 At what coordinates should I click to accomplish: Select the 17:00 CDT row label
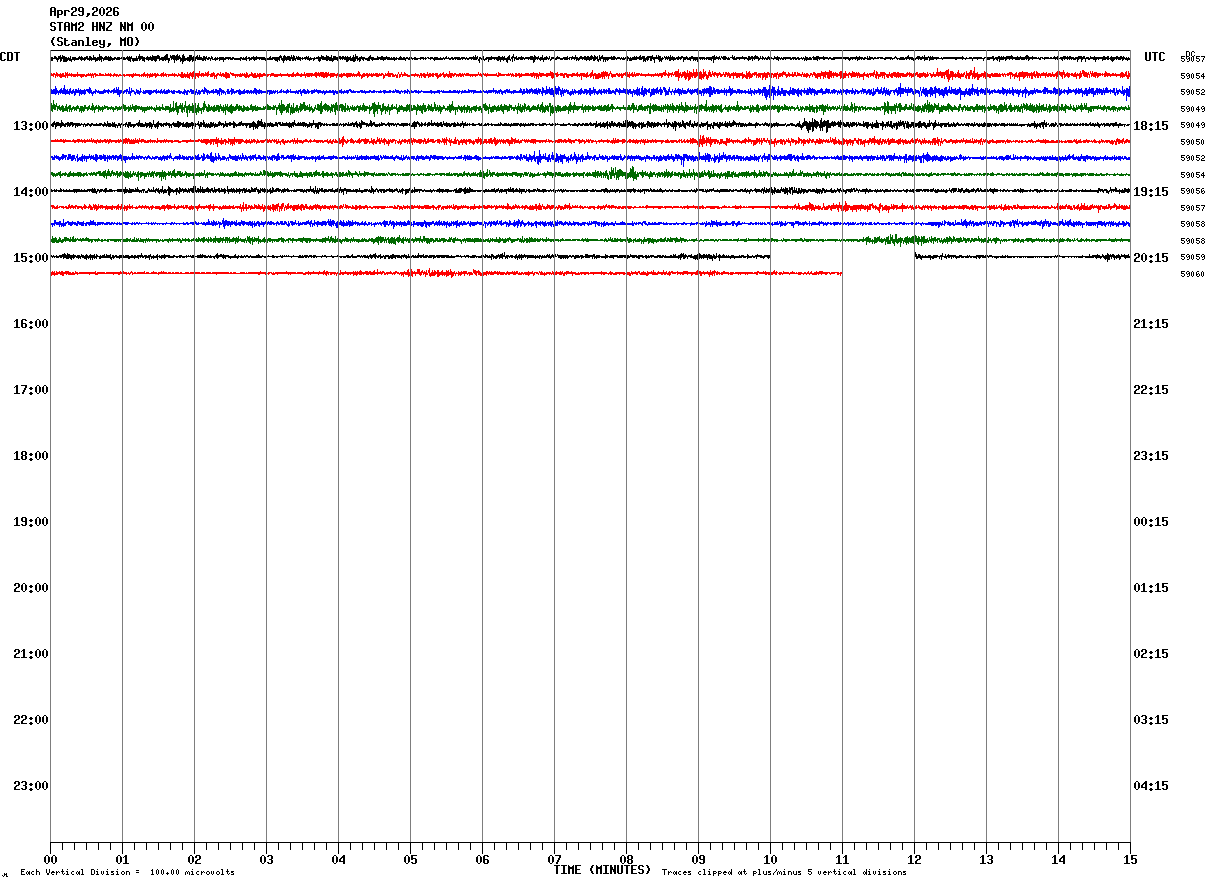click(x=31, y=390)
